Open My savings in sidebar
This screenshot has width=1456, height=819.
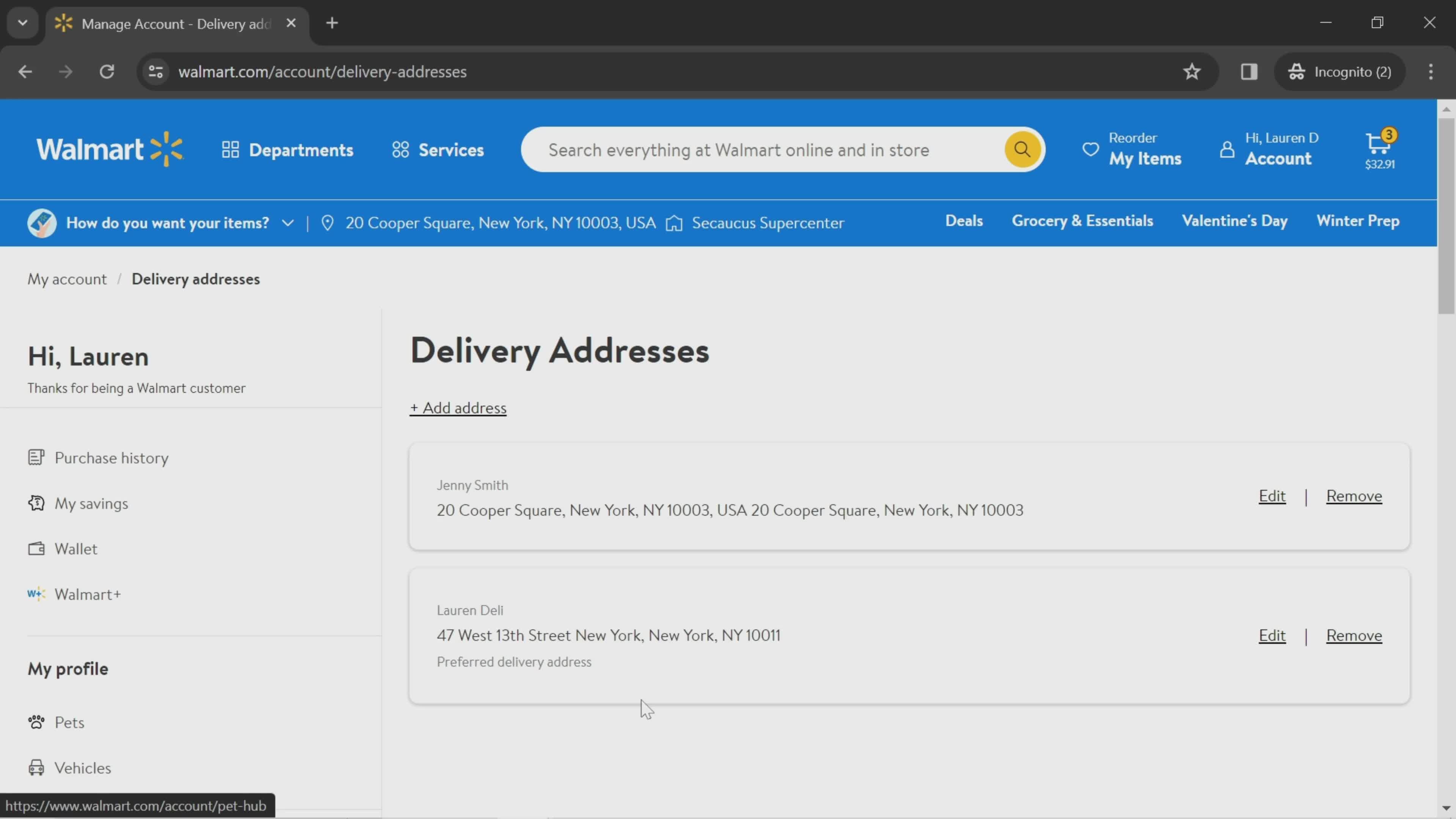[x=78, y=504]
